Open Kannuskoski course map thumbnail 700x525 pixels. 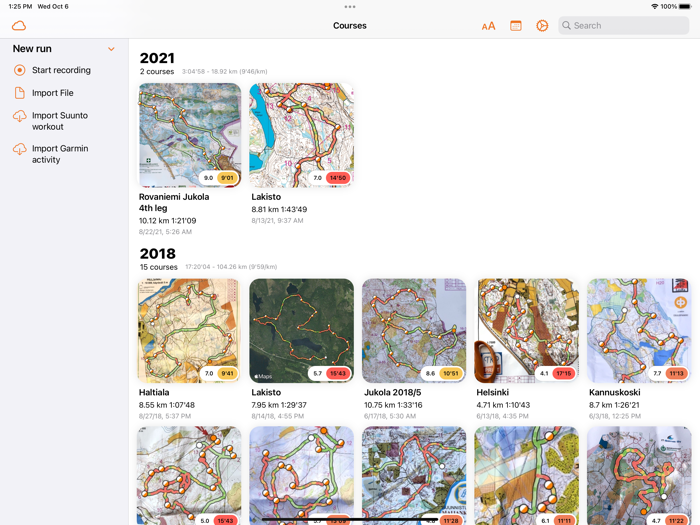coord(639,331)
